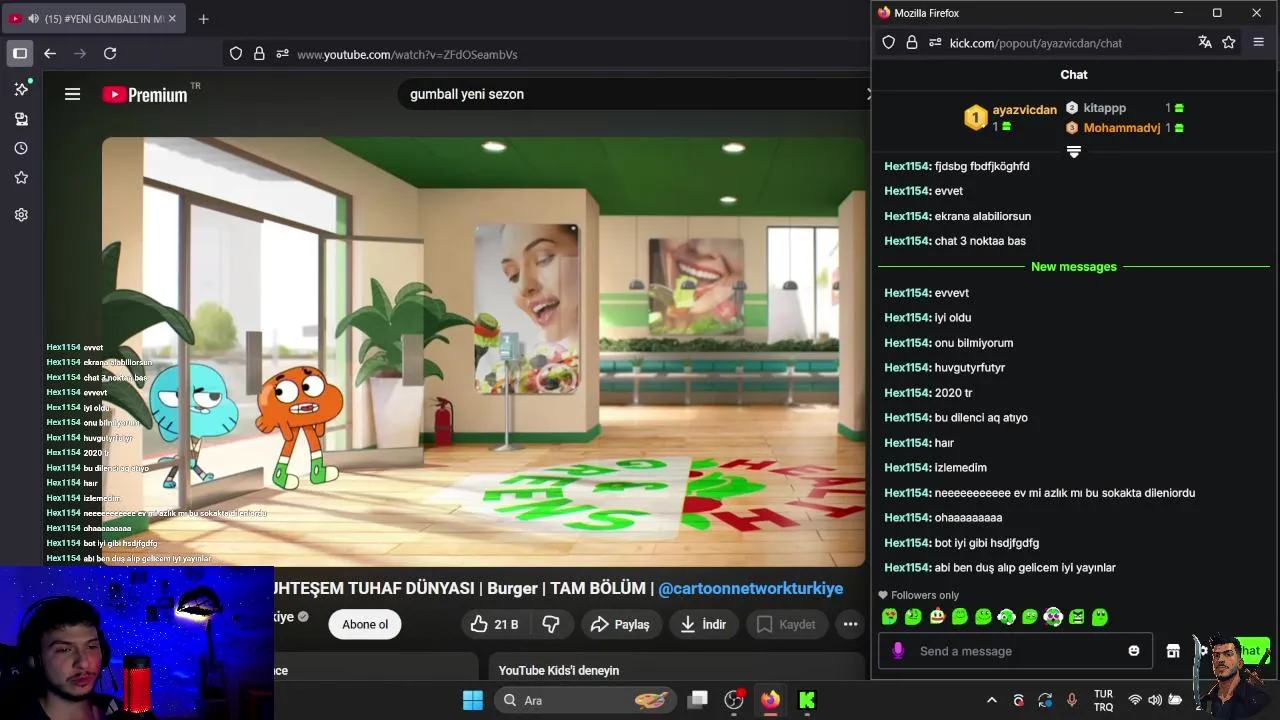Open the Firefox sidebar toggle icon

point(20,53)
